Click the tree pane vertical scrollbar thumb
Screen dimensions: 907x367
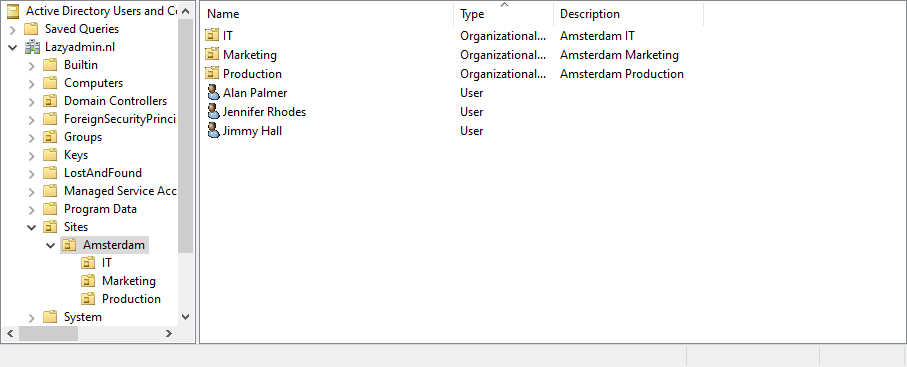pyautogui.click(x=185, y=137)
